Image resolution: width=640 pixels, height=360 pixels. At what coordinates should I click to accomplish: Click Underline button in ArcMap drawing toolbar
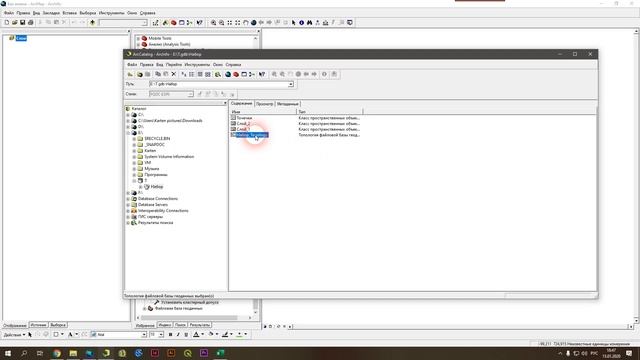click(186, 335)
